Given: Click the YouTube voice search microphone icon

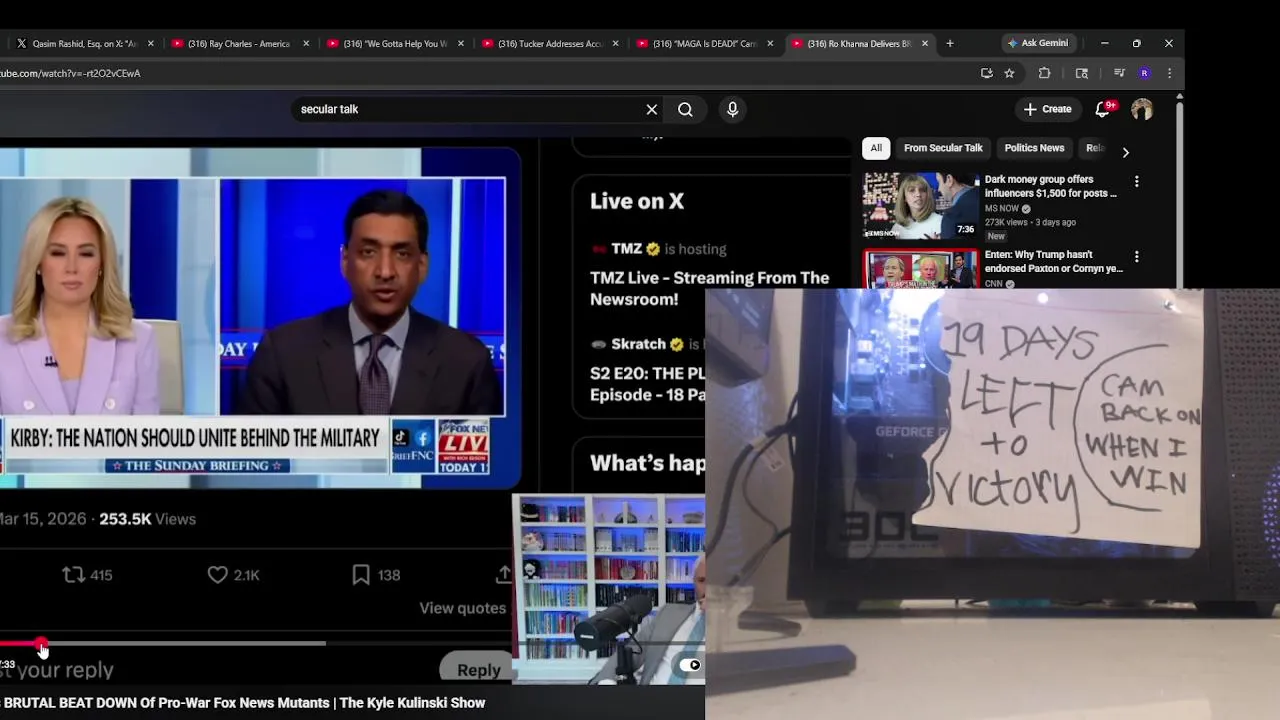Looking at the screenshot, I should [732, 109].
